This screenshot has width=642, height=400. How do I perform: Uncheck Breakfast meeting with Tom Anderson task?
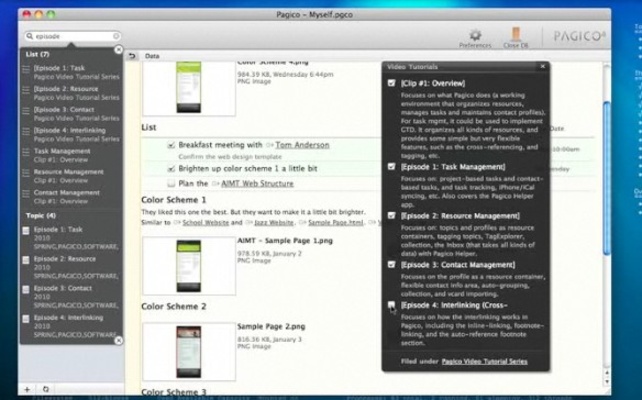[x=171, y=145]
